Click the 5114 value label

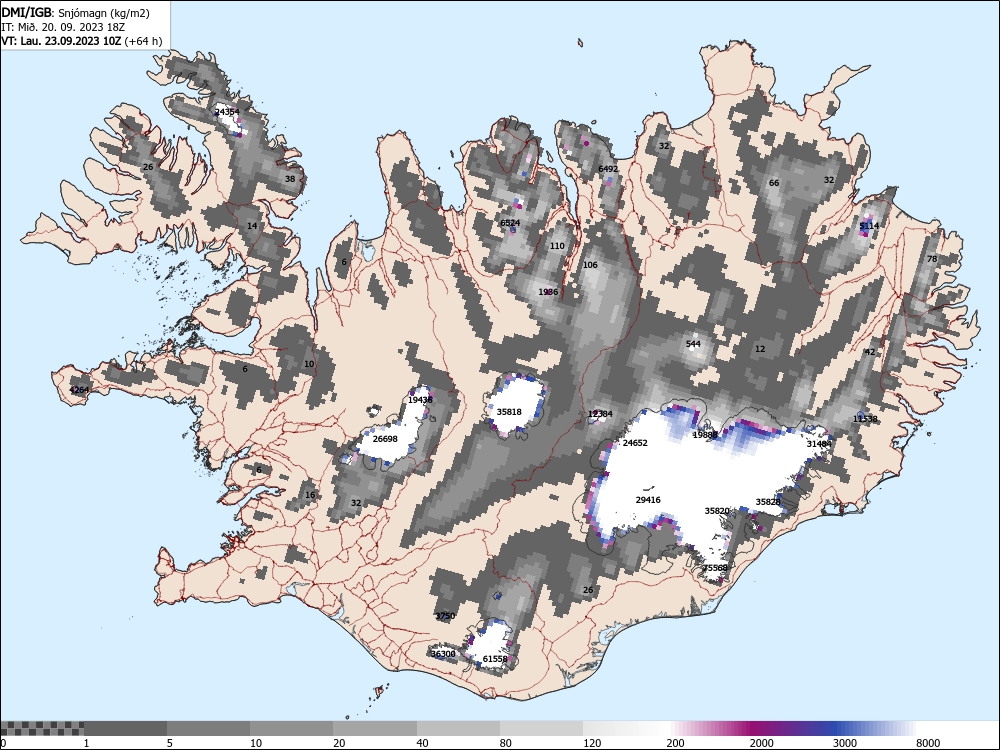click(869, 226)
